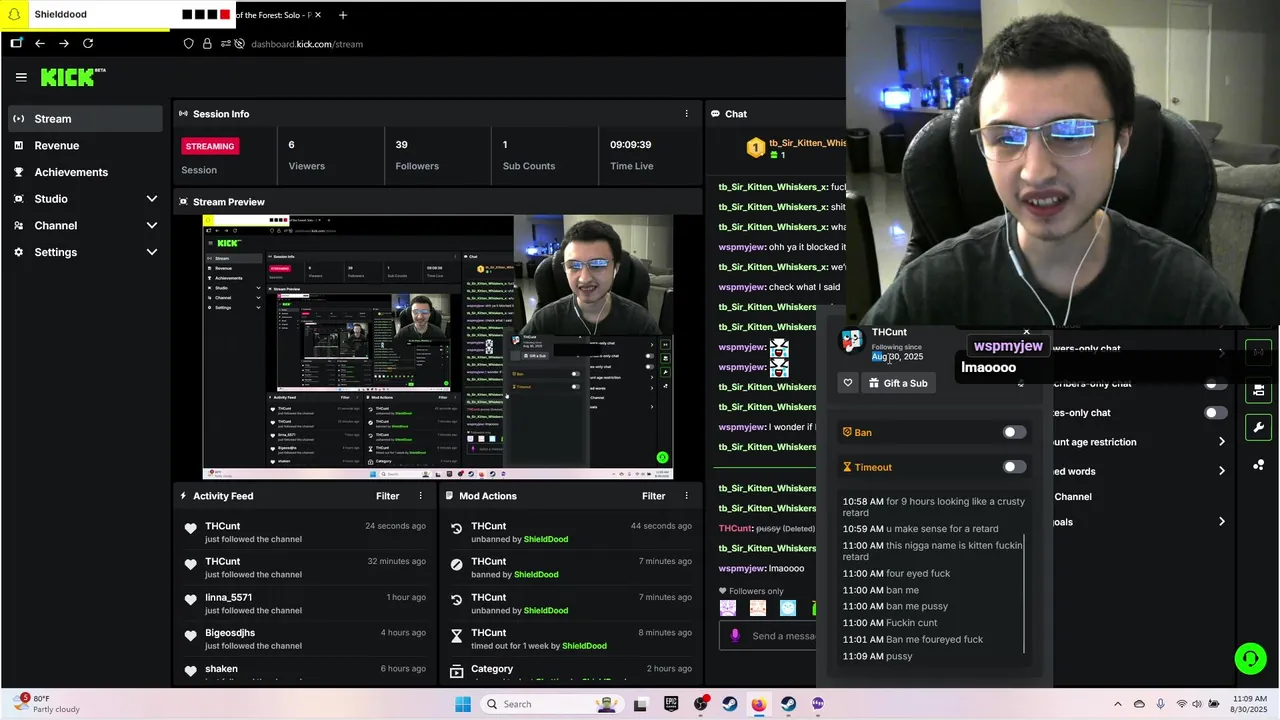
Task: Switch to the 'of the Forest: Solo' tab
Action: pyautogui.click(x=279, y=15)
